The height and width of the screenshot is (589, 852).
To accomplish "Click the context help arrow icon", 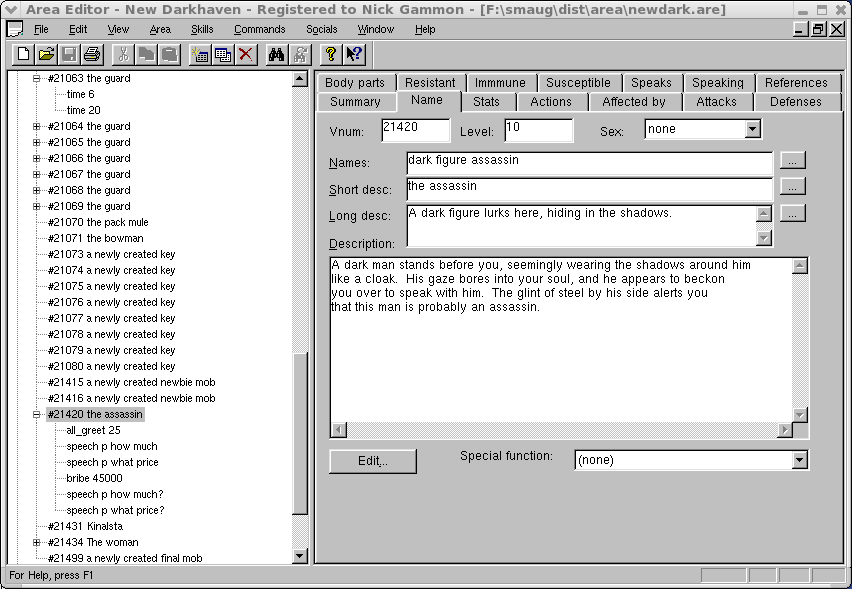I will tap(354, 54).
